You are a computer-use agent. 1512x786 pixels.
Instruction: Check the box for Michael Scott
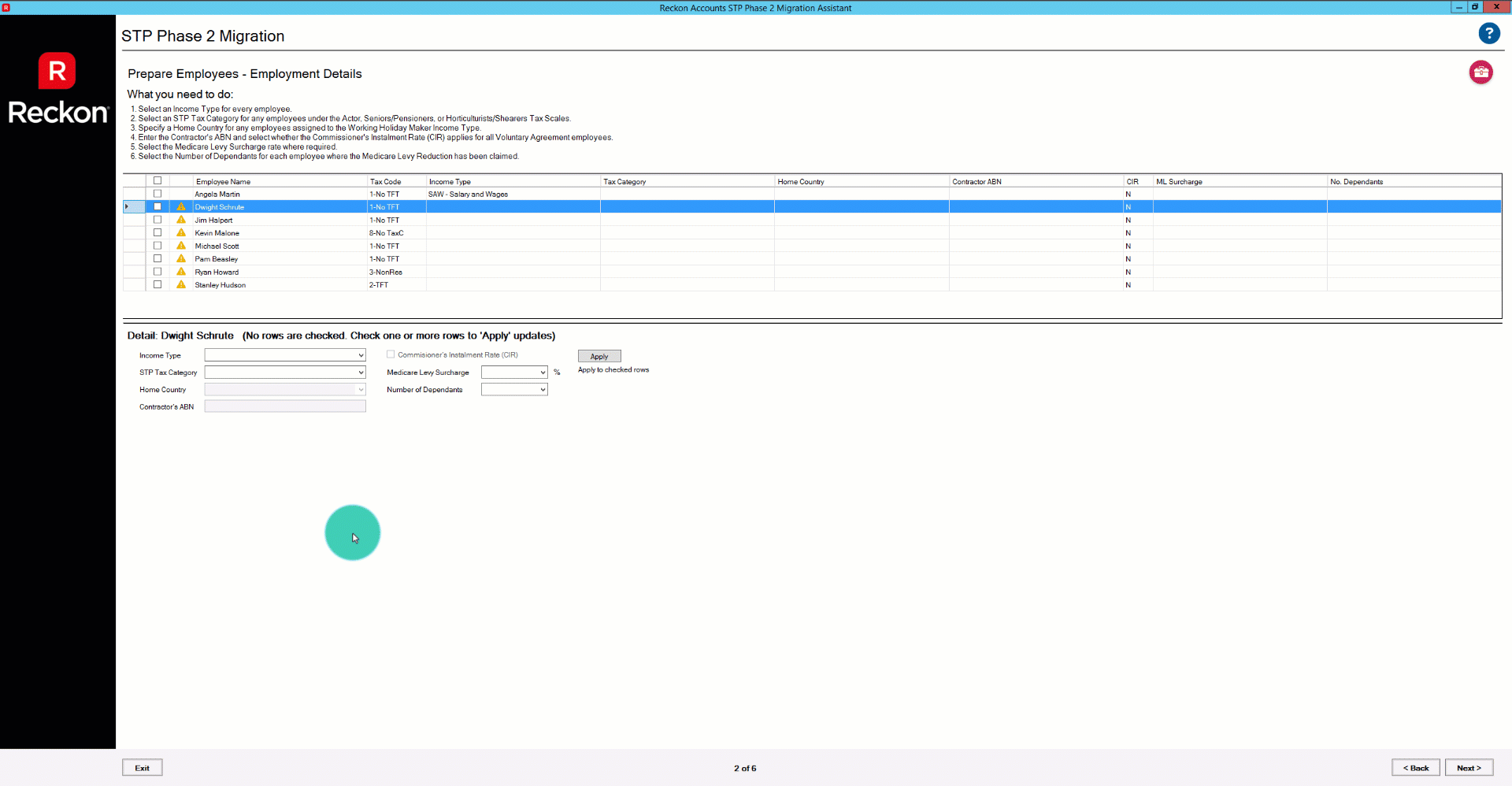click(x=157, y=246)
